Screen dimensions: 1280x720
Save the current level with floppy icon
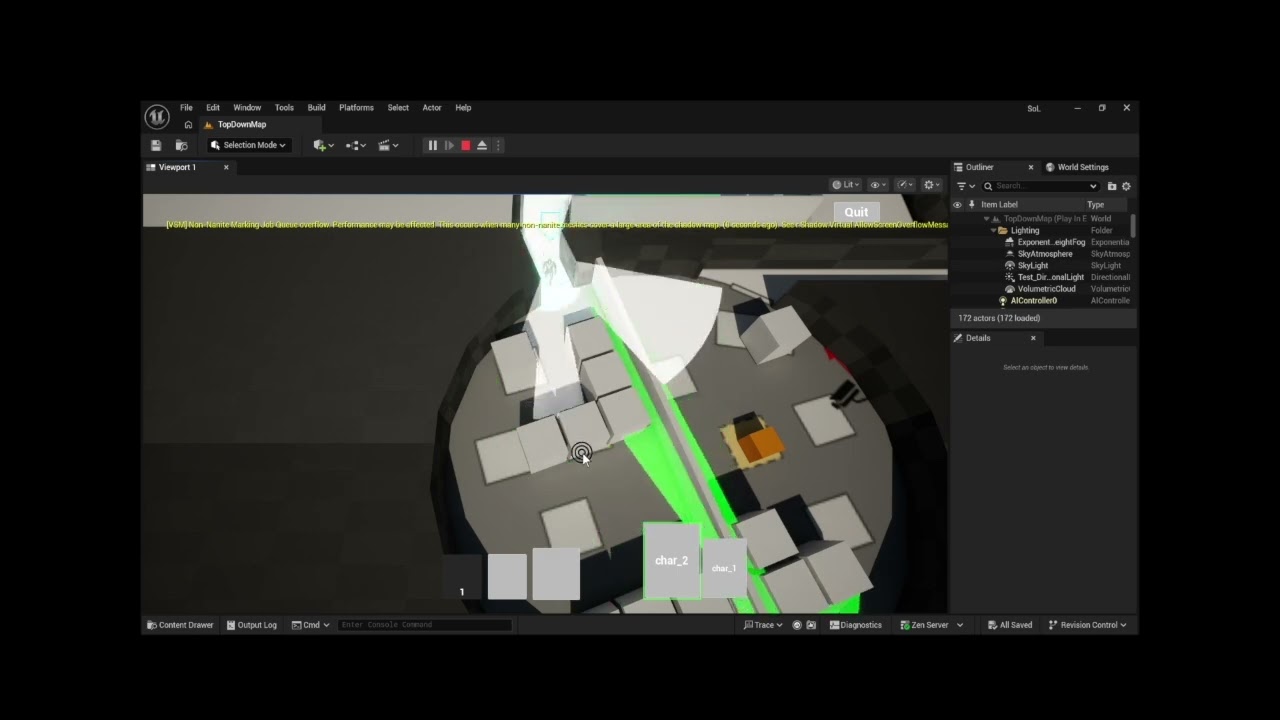[x=156, y=145]
